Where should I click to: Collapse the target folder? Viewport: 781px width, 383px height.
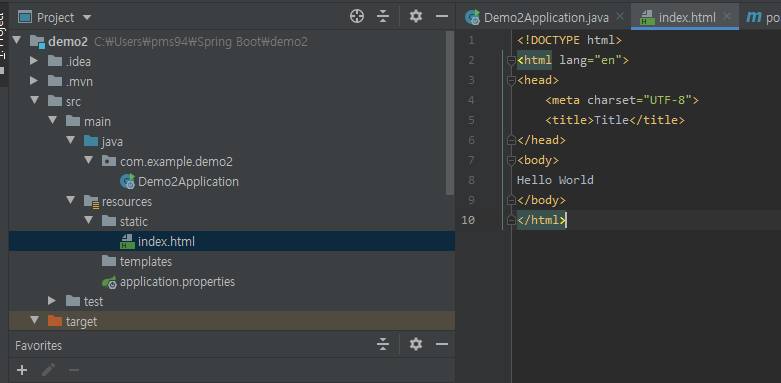pyautogui.click(x=34, y=320)
